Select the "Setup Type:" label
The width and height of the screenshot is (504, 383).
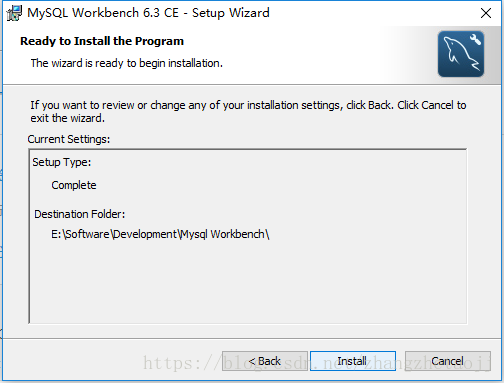point(62,162)
